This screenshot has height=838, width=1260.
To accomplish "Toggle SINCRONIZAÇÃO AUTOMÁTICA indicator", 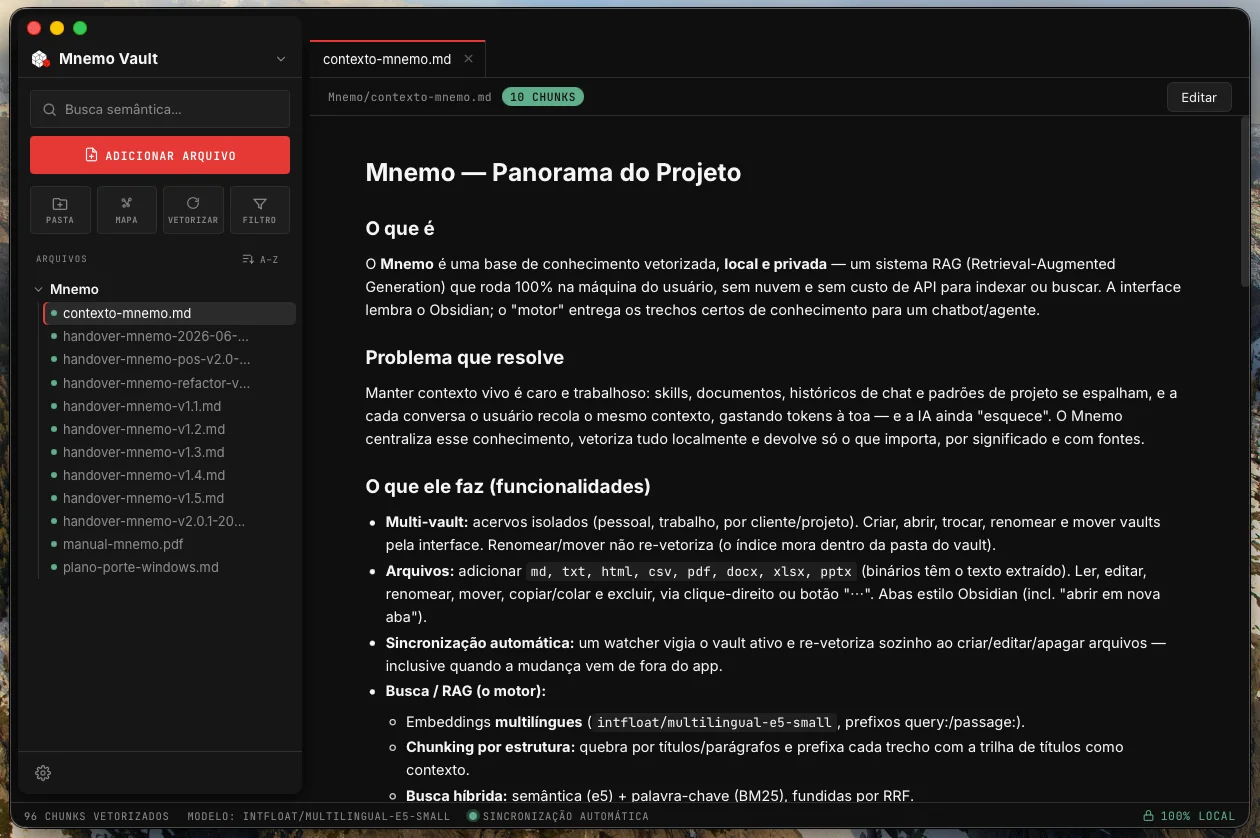I will point(558,816).
